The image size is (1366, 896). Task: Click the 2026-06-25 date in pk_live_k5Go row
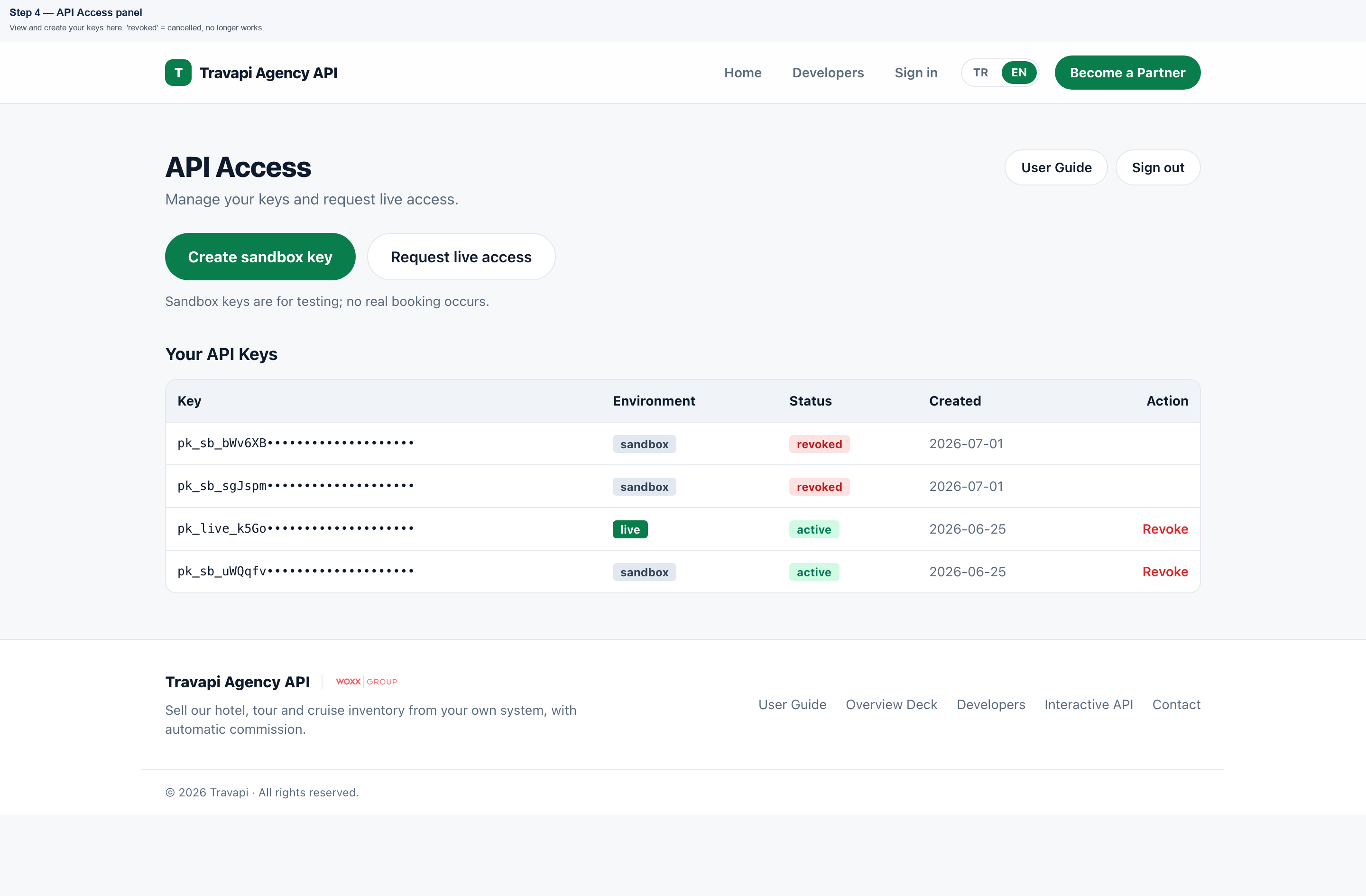click(967, 529)
